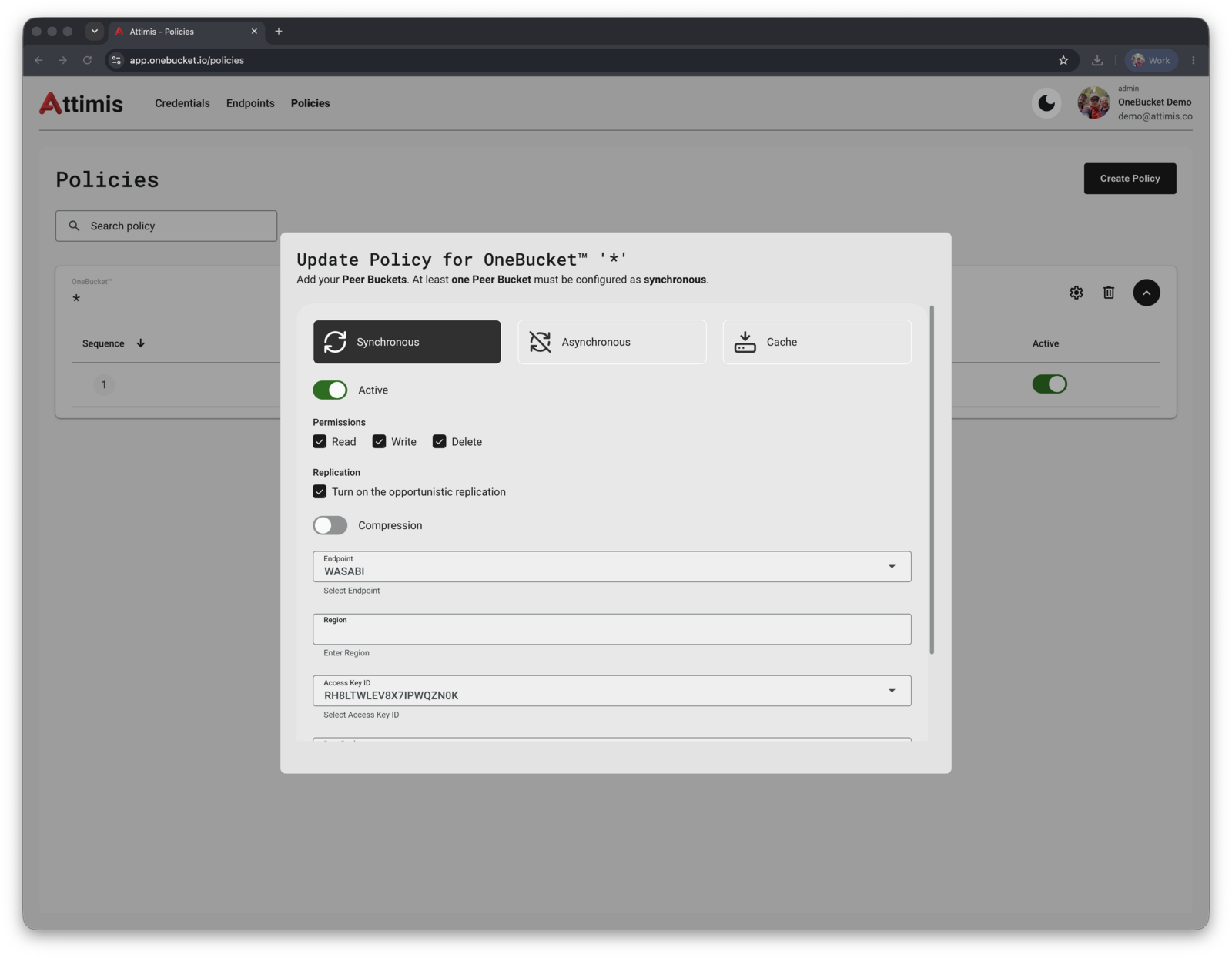Click the OneBucket Demo name
Viewport: 1232px width, 958px height.
click(1154, 102)
